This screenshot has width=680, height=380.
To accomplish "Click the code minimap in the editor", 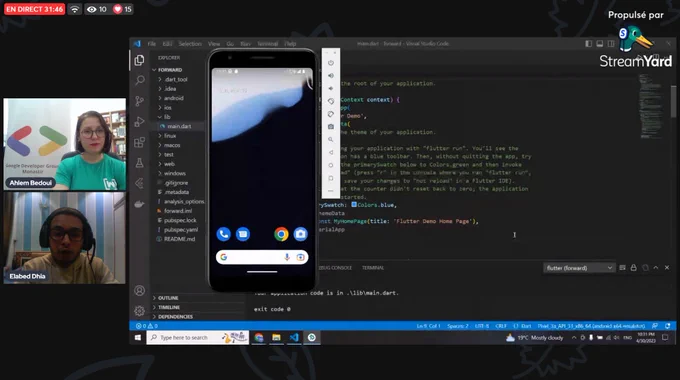I will pos(651,106).
